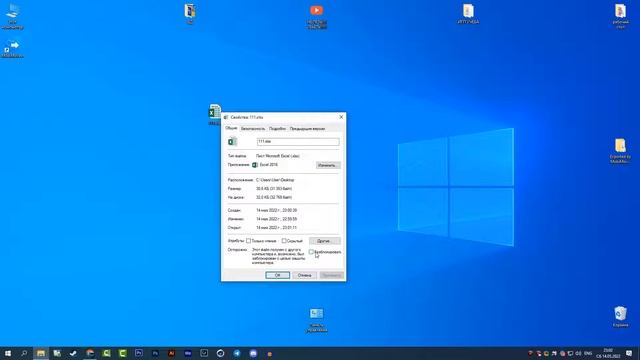Toggle the Hidden attribute checkbox
The height and width of the screenshot is (360, 640).
coord(284,241)
